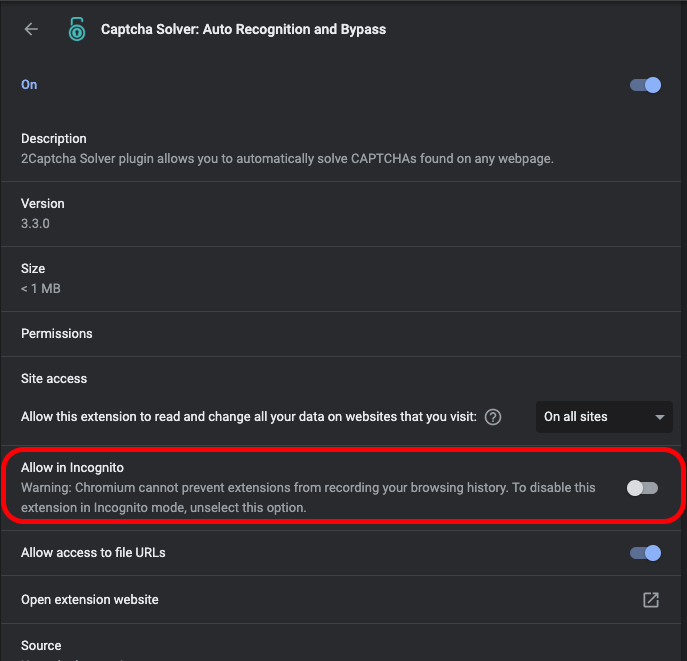Turn off the extension's On toggle
Viewport: 687px width, 661px height.
(x=645, y=85)
